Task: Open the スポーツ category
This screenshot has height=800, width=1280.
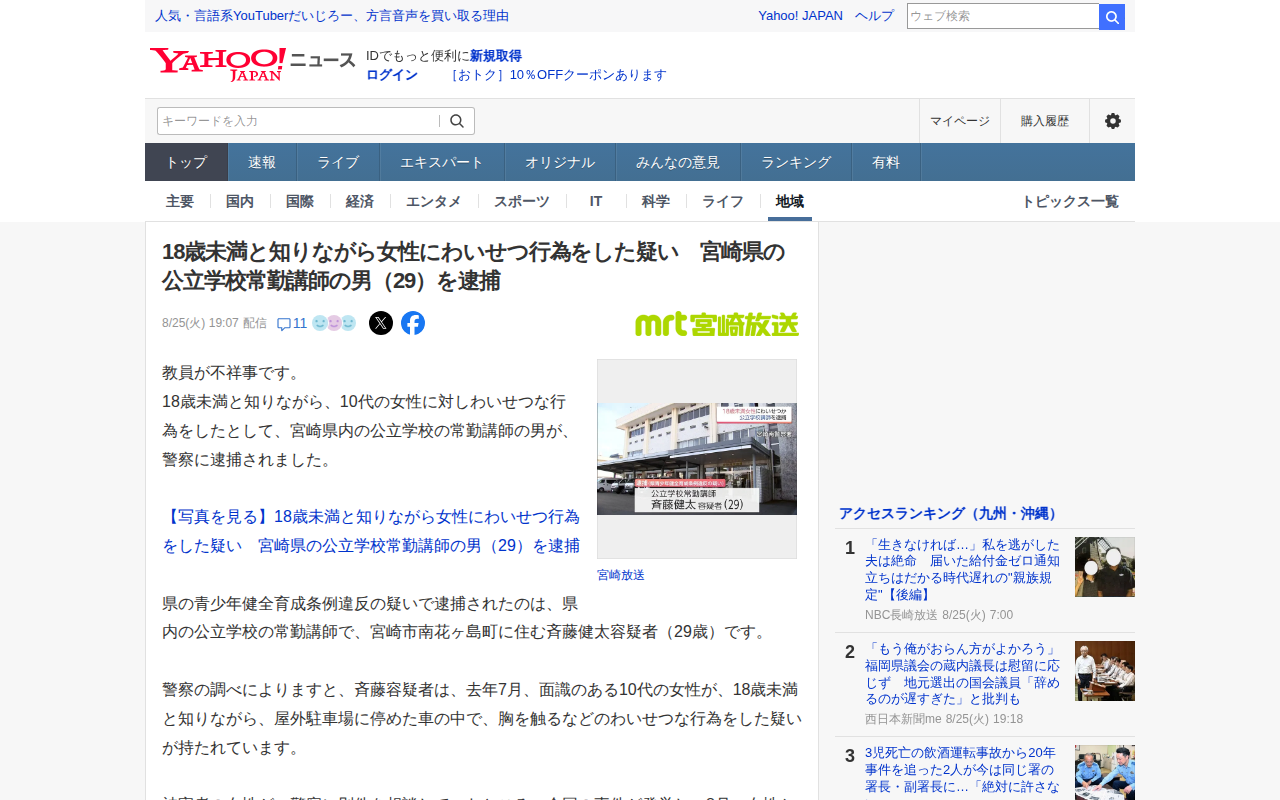Action: pyautogui.click(x=522, y=201)
